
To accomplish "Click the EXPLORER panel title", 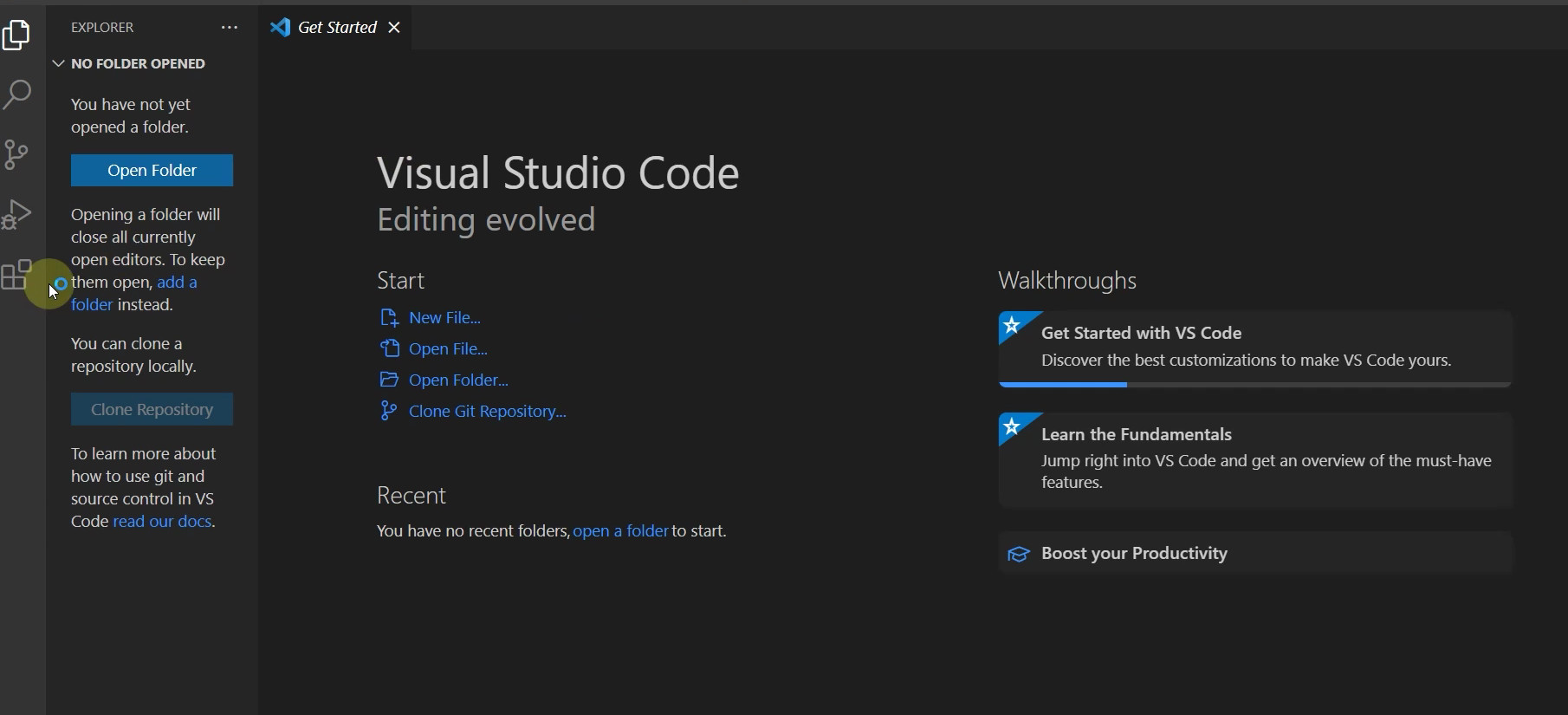I will tap(102, 28).
